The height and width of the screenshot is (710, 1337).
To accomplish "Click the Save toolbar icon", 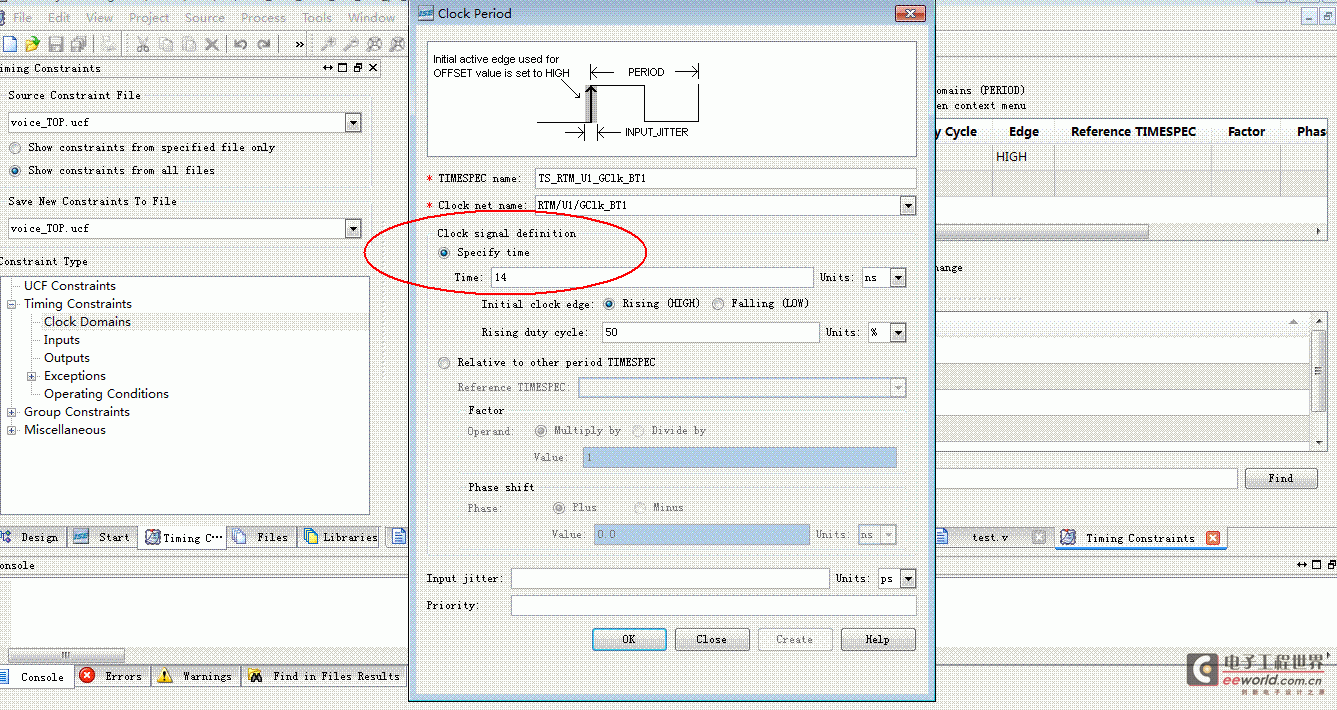I will [56, 44].
